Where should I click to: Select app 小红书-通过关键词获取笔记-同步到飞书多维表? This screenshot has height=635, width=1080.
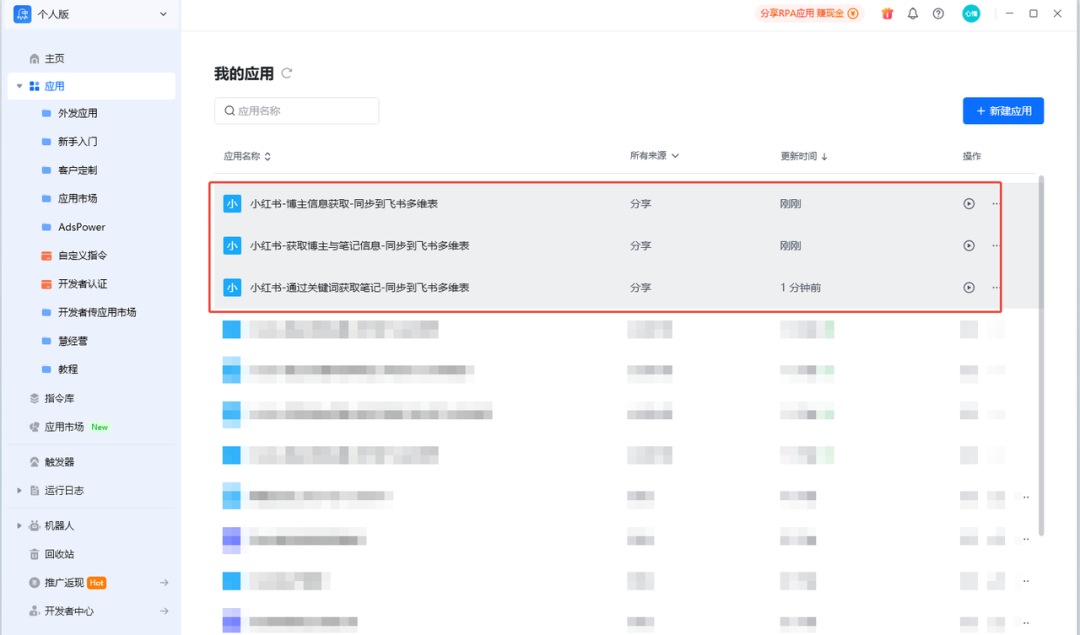click(x=360, y=288)
